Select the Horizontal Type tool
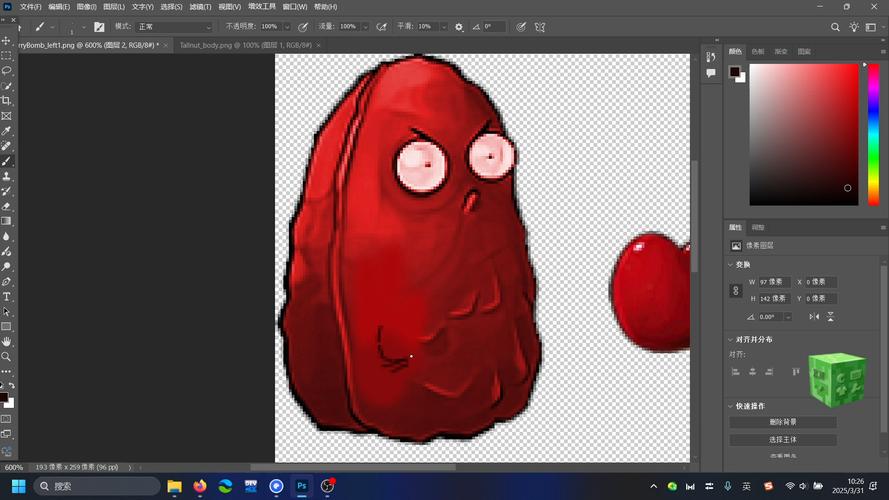The height and width of the screenshot is (500, 889). (6, 296)
